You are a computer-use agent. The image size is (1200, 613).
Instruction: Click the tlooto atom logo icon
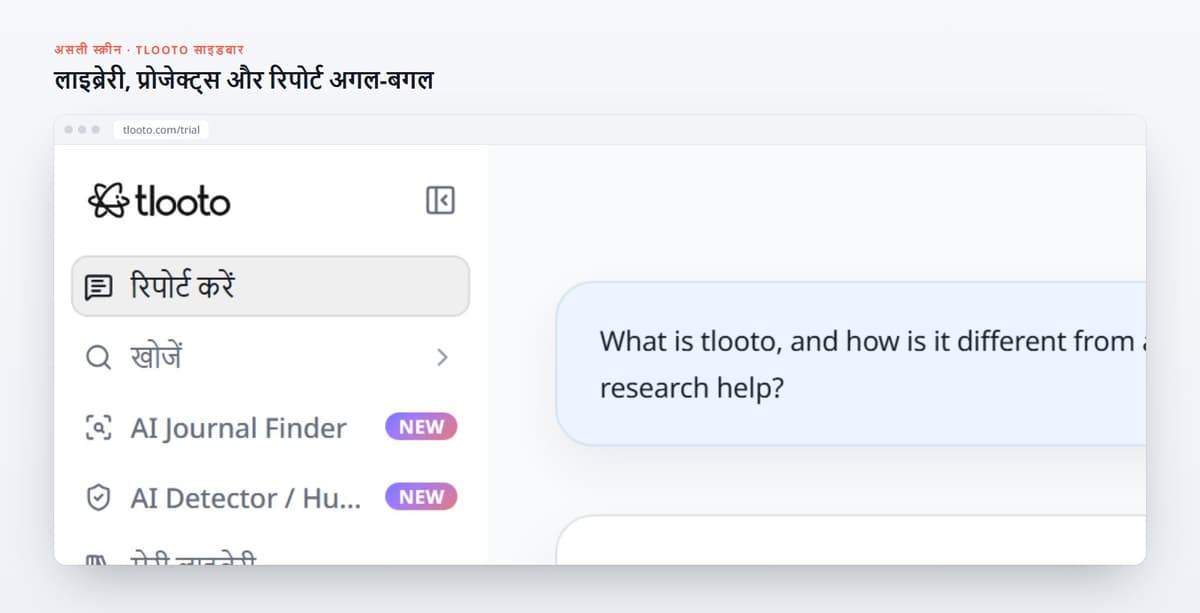point(108,201)
